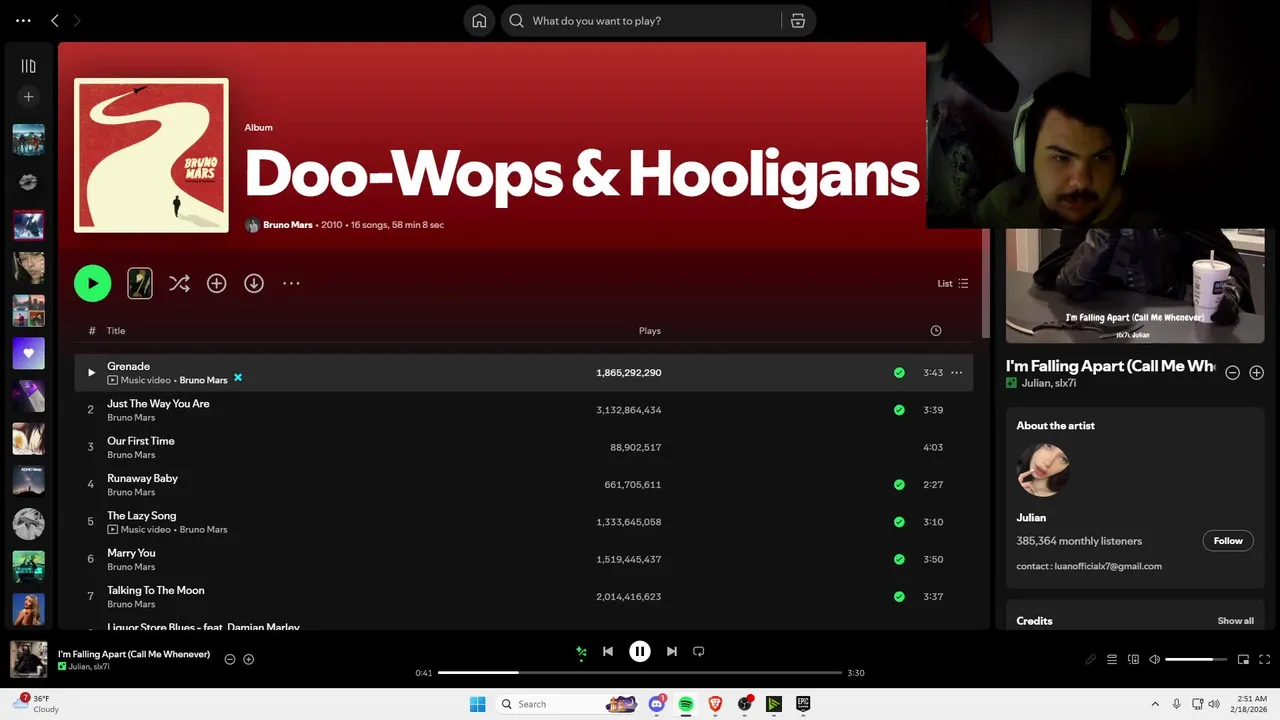Mute volume with speaker icon

[x=1155, y=659]
